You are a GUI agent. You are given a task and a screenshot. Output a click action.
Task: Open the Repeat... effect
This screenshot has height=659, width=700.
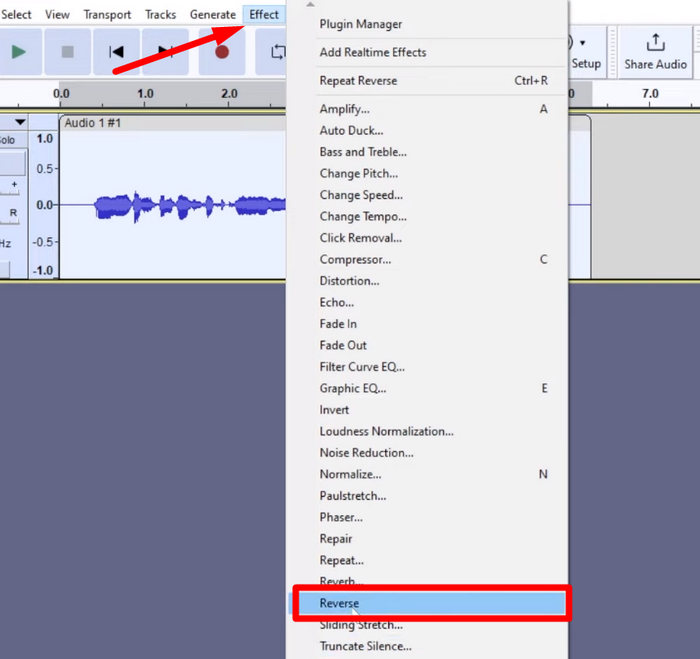pyautogui.click(x=427, y=560)
